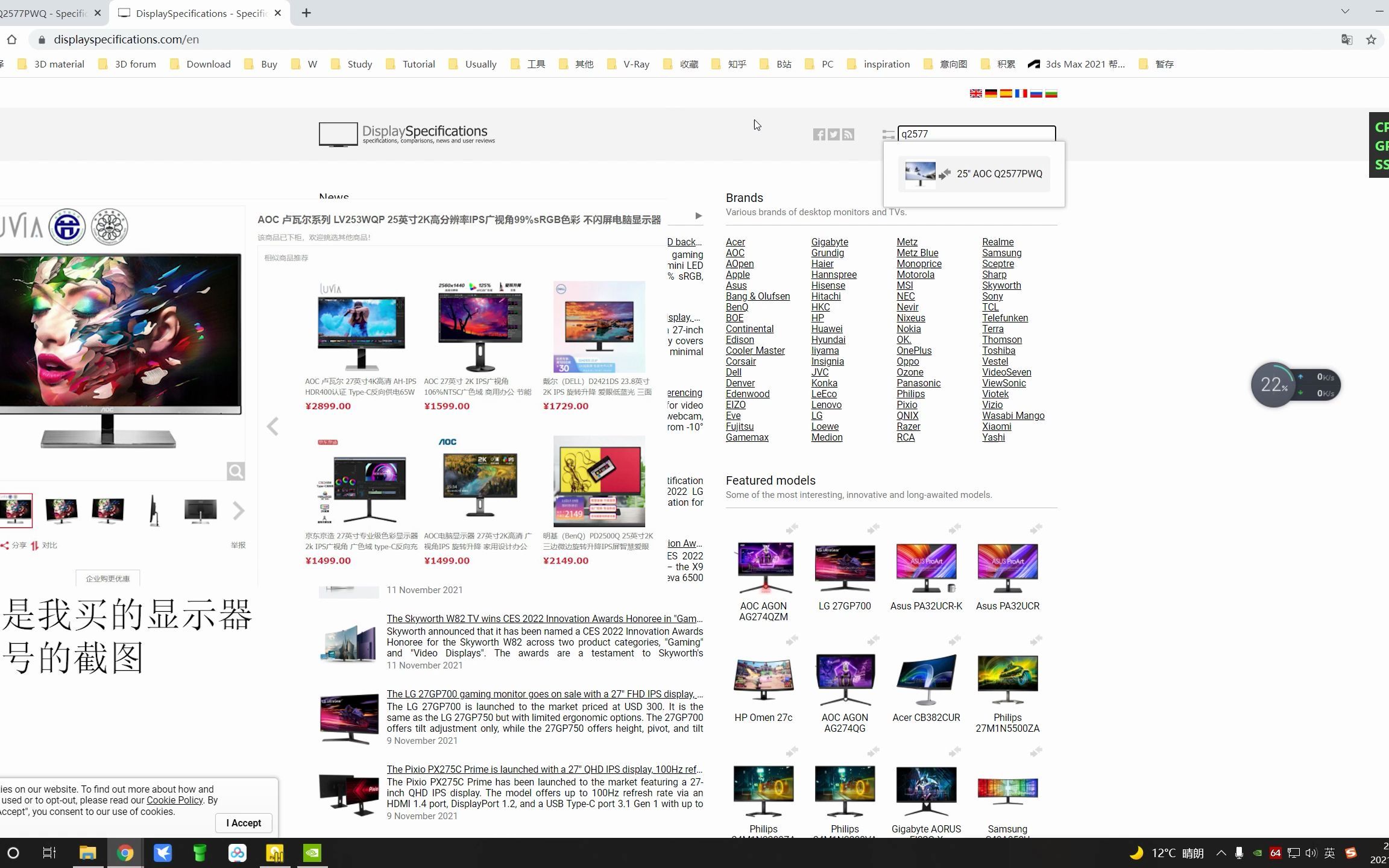The height and width of the screenshot is (868, 1389).
Task: Click the browser address bar URL
Action: coord(126,39)
